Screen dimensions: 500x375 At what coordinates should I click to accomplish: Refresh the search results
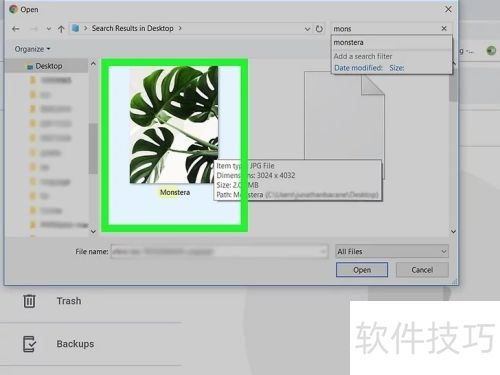[x=319, y=29]
